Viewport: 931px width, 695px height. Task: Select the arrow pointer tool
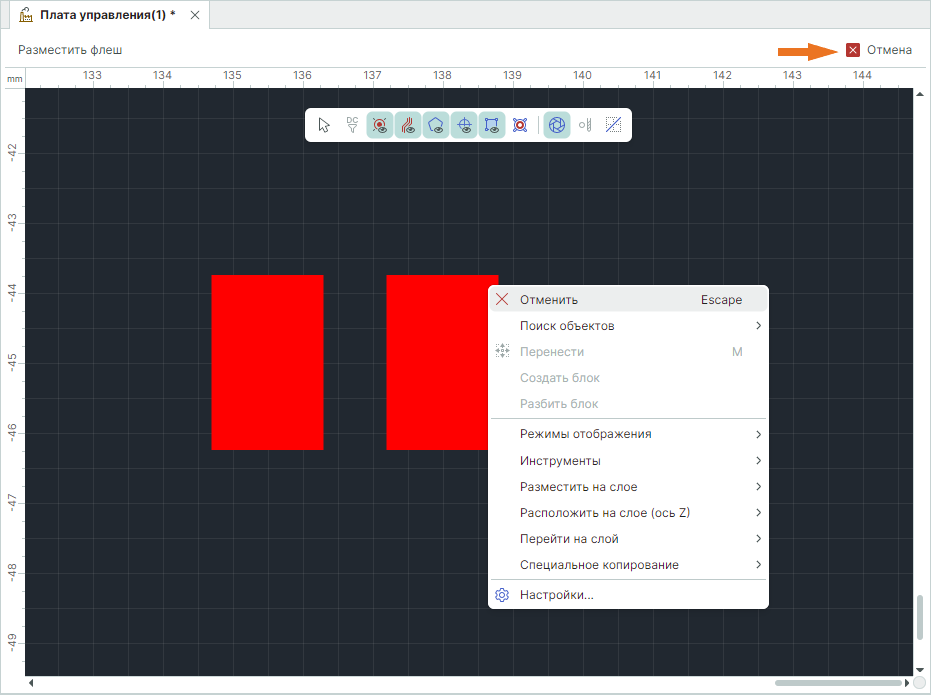pos(324,125)
